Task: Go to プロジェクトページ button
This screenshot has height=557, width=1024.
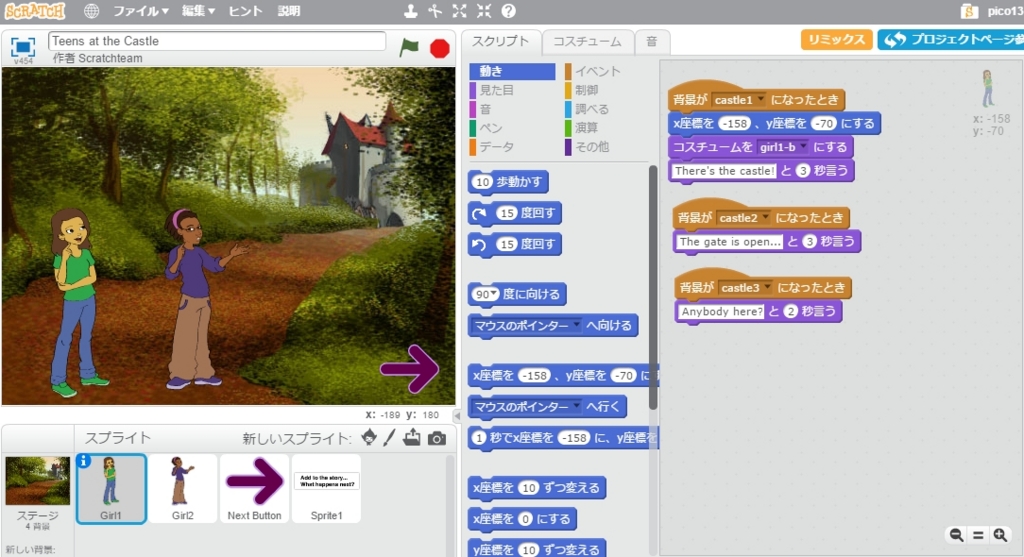Action: click(x=952, y=39)
